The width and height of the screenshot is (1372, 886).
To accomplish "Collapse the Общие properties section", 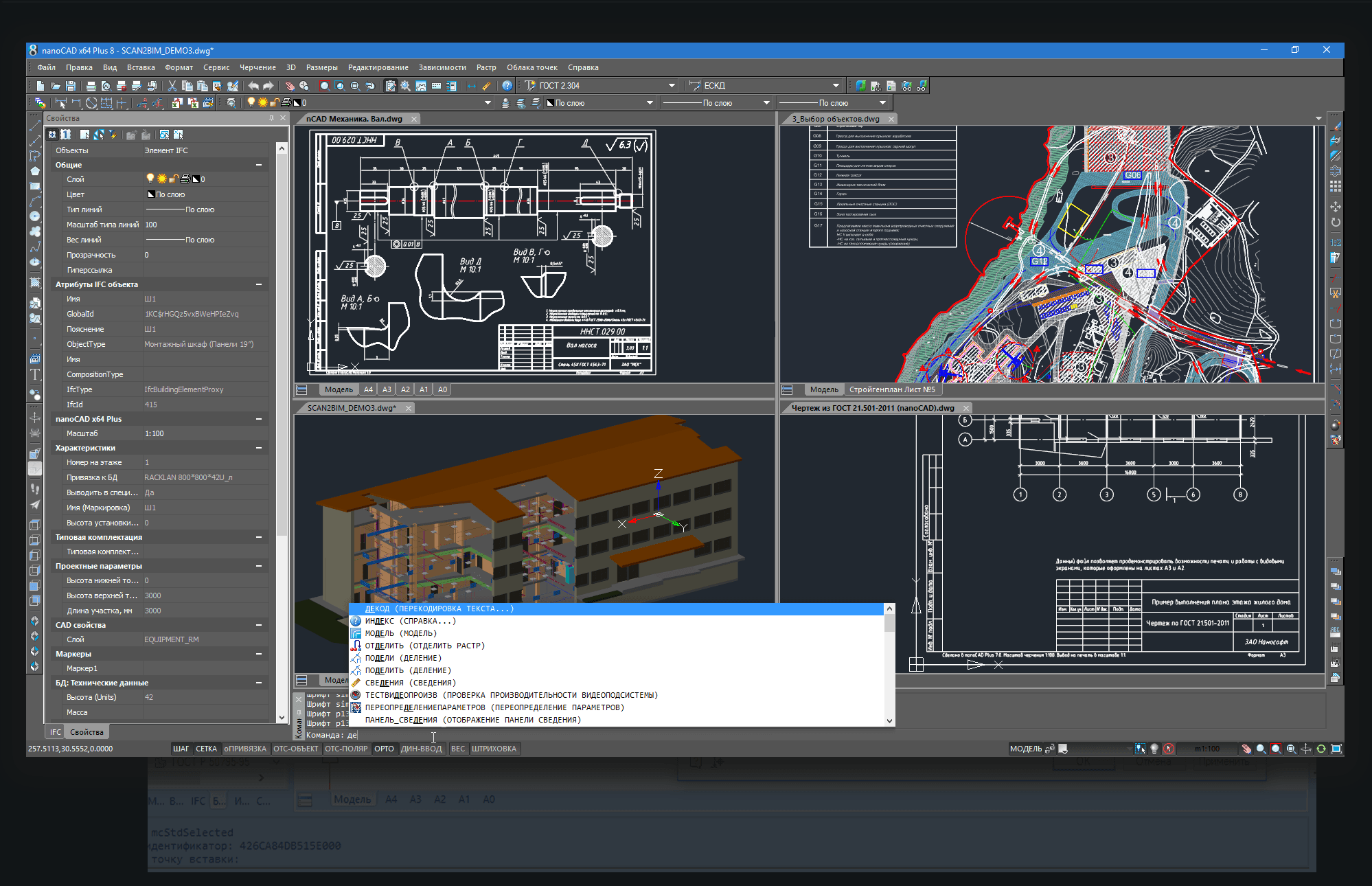I will pos(259,165).
